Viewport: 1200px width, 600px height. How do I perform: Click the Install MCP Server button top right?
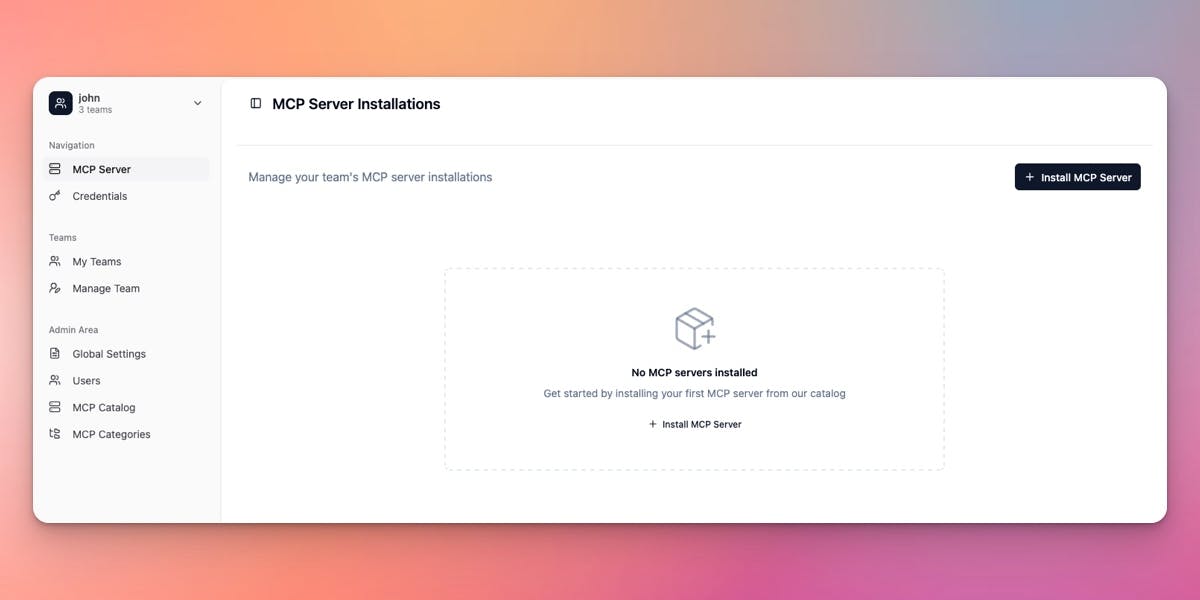[1078, 176]
